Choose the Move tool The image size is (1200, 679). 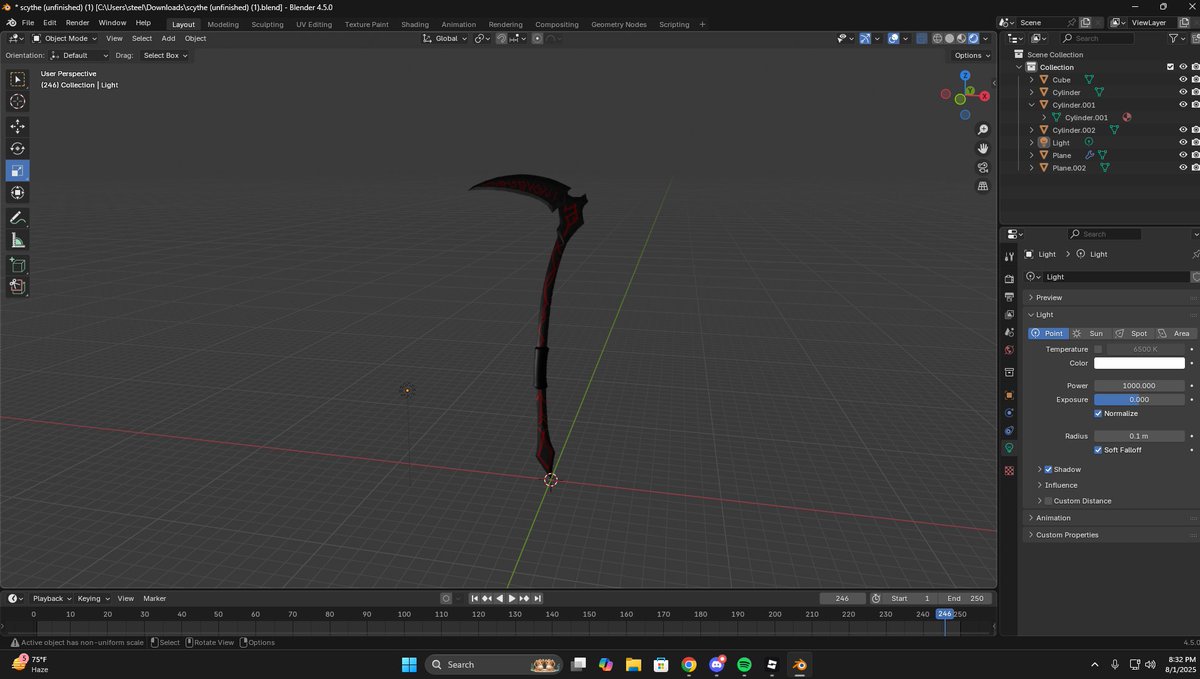(x=18, y=126)
